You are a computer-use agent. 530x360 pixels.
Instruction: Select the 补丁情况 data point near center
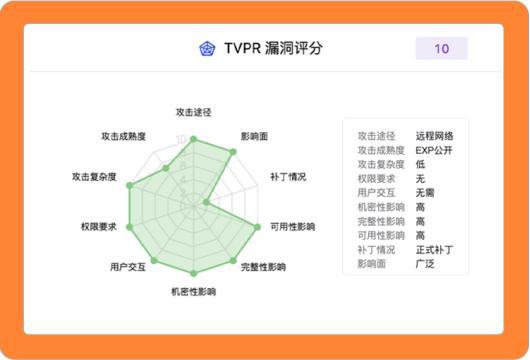click(206, 202)
